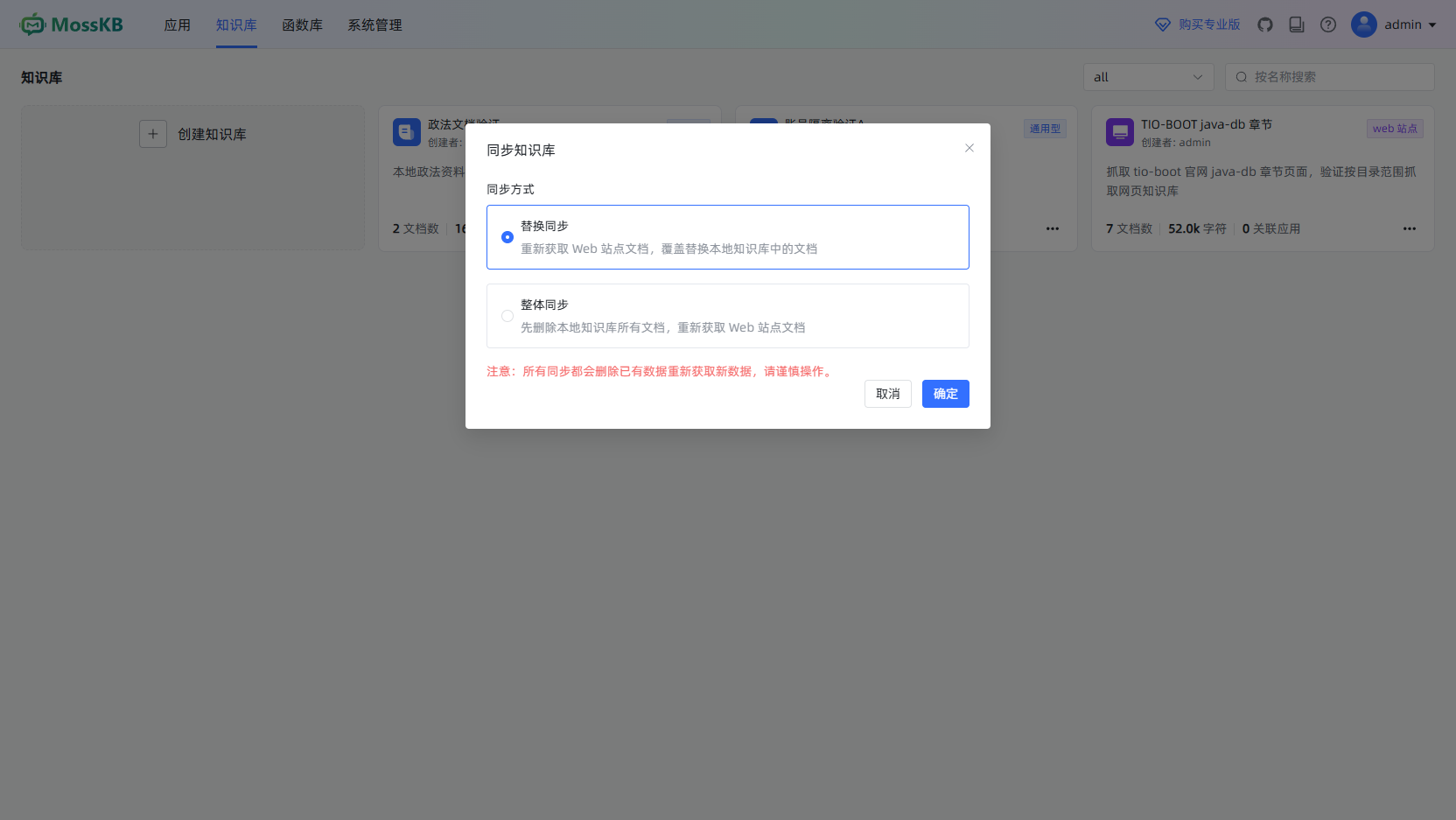Image resolution: width=1456 pixels, height=820 pixels.
Task: Open the 函数库 menu
Action: (303, 25)
